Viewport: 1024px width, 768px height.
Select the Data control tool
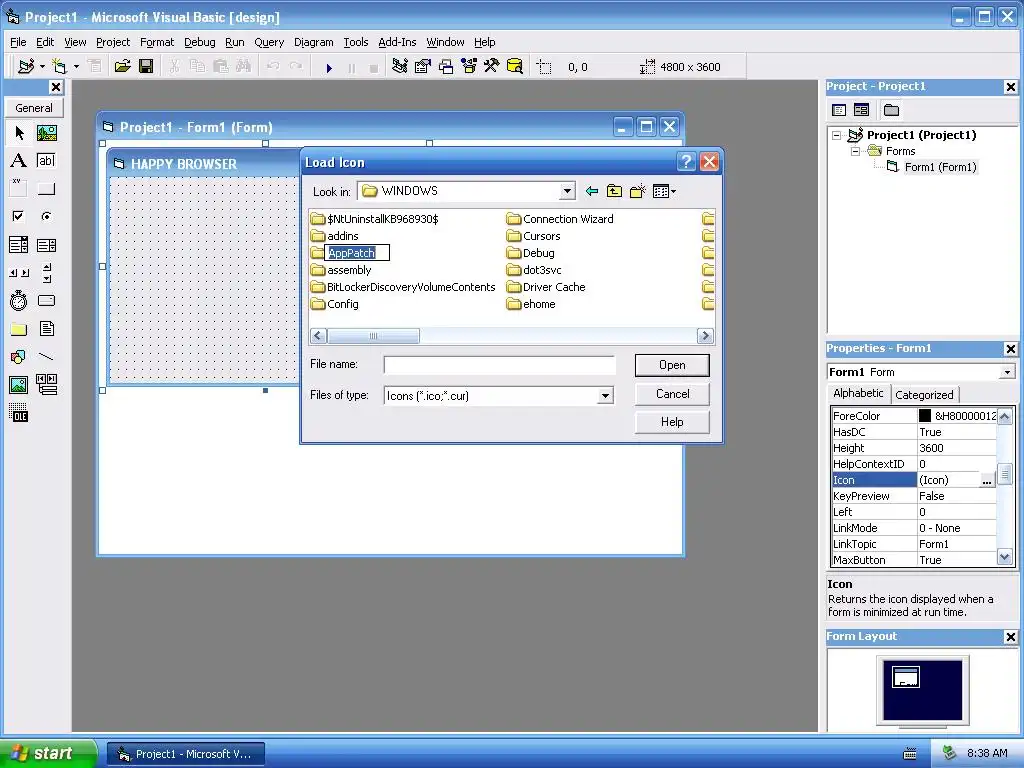pyautogui.click(x=46, y=385)
